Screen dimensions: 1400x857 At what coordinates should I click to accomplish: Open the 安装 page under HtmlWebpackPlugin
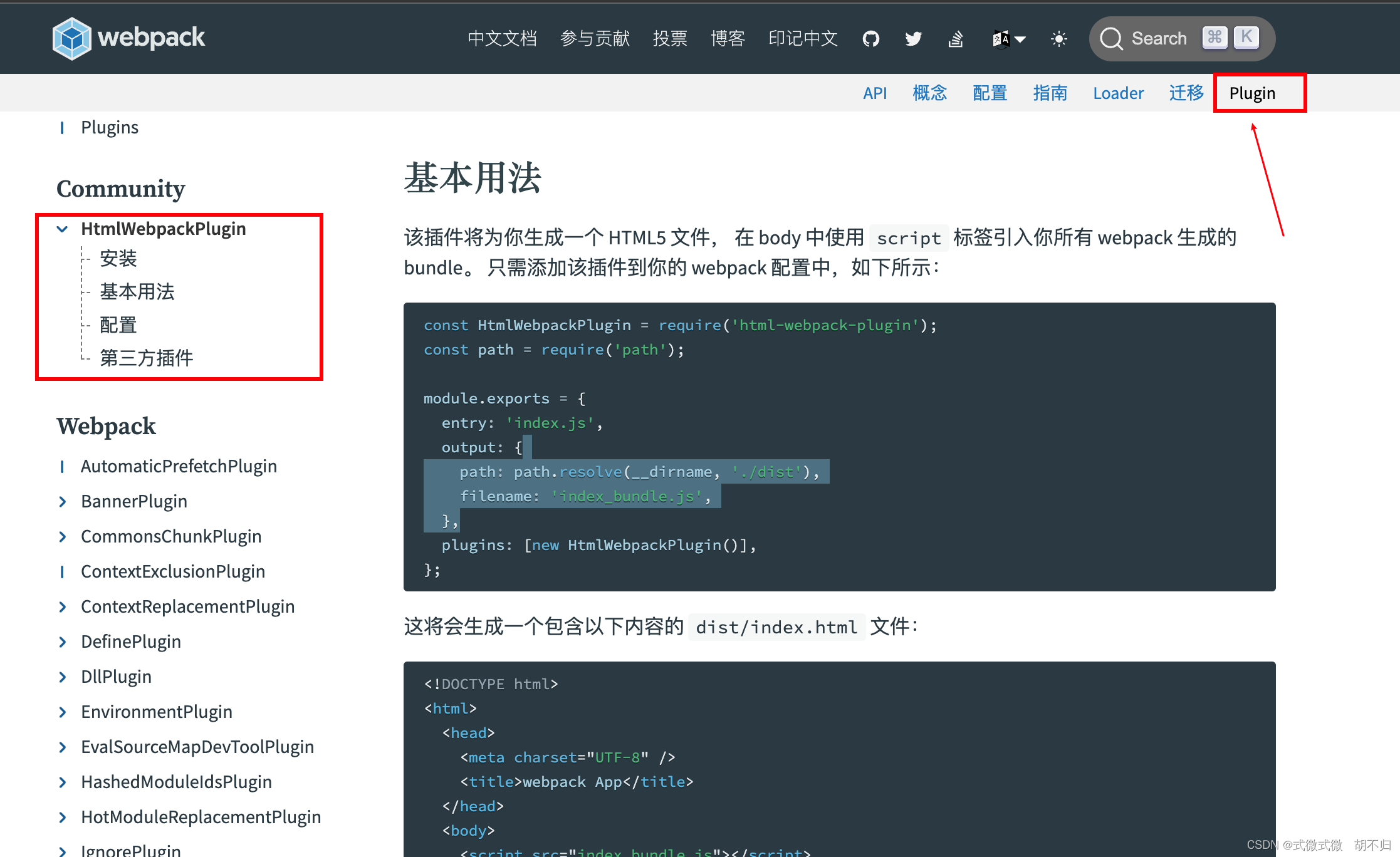(118, 259)
